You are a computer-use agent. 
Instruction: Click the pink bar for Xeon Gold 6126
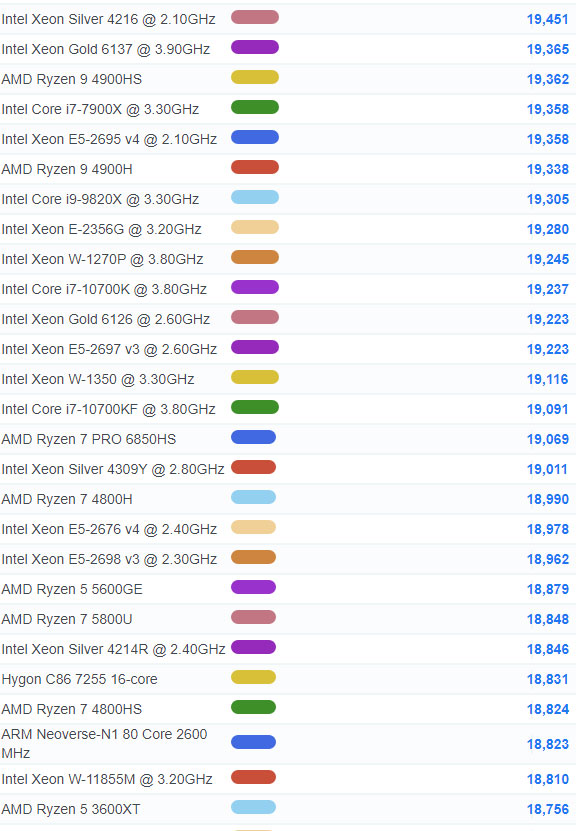tap(255, 317)
